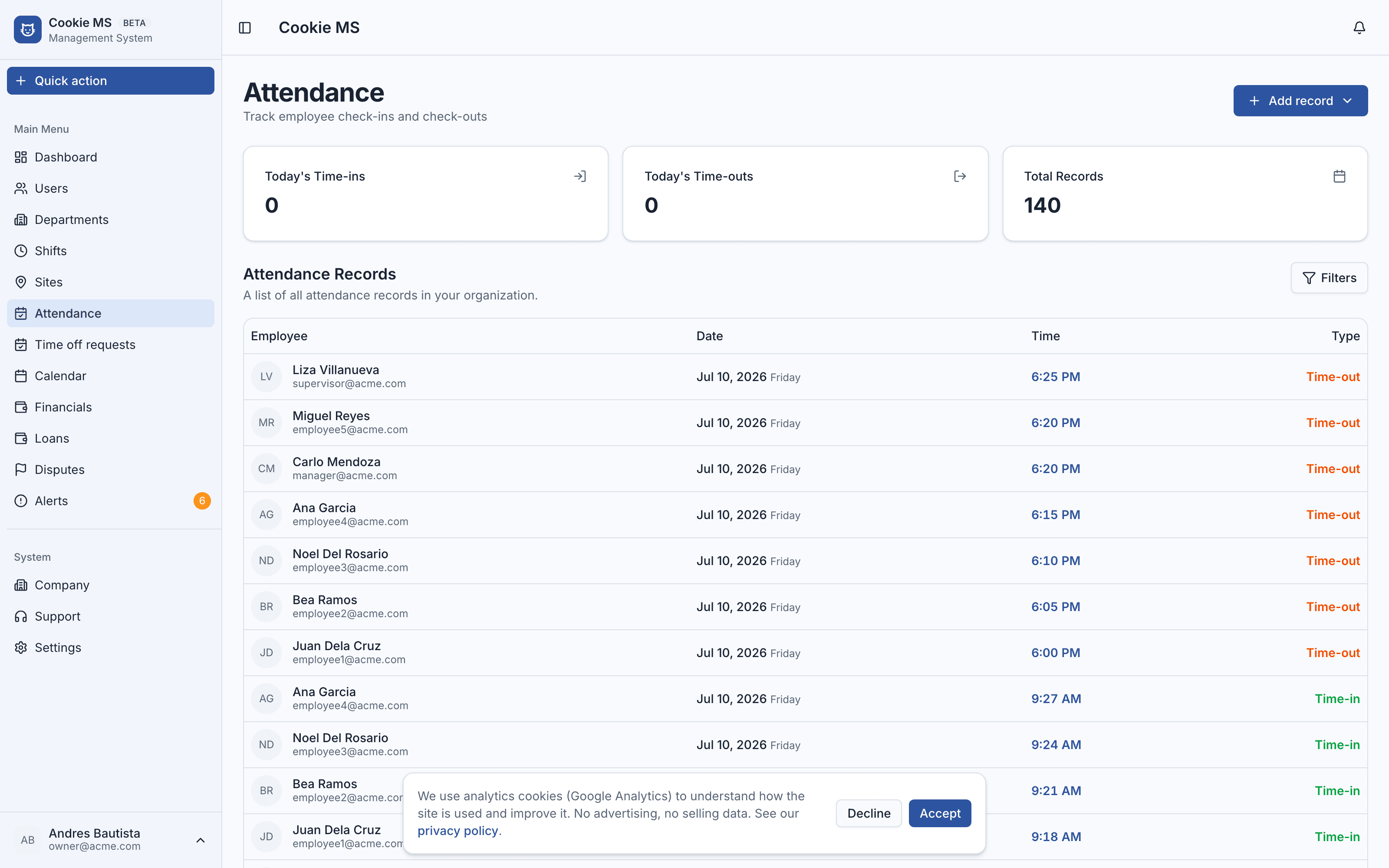Select Carlo Mendoza's name in the table
Viewport: 1389px width, 868px height.
pyautogui.click(x=336, y=461)
